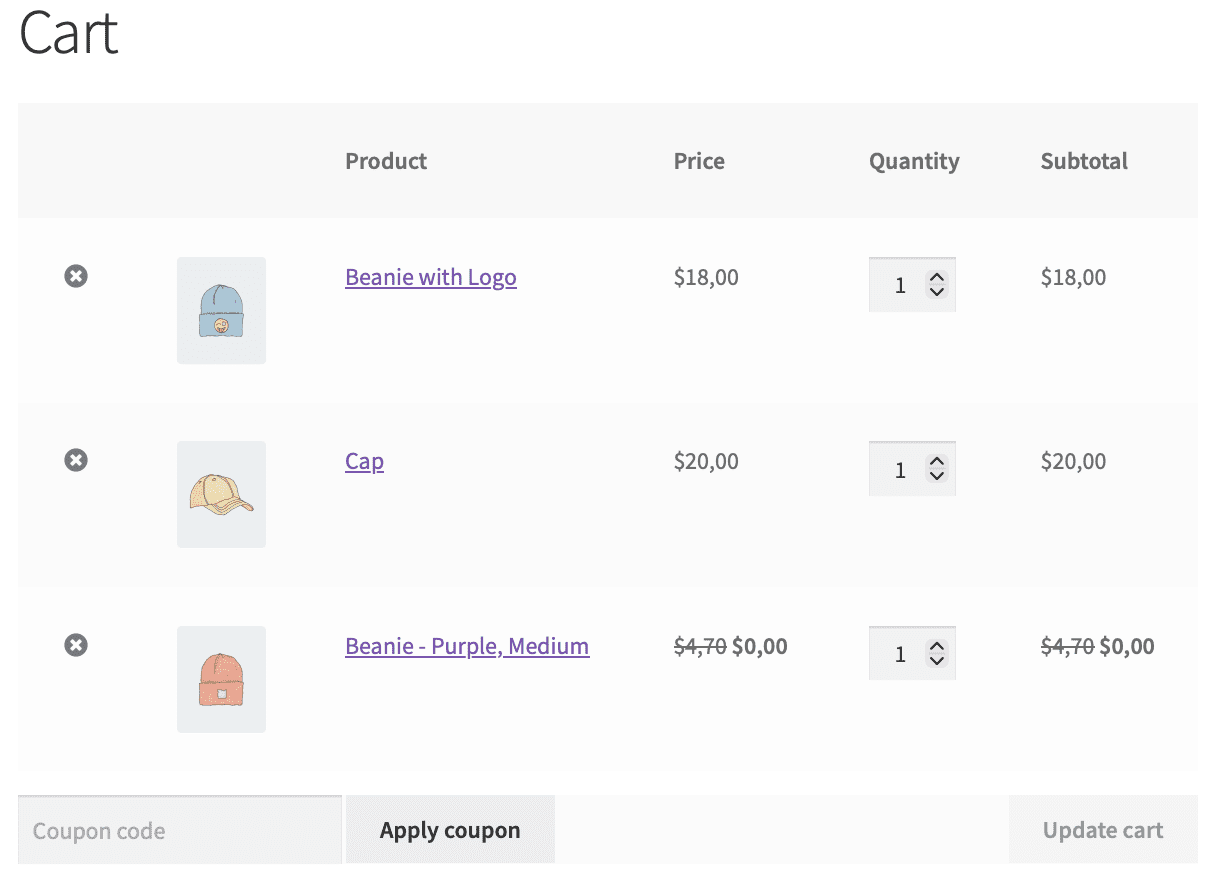Screen dimensions: 1222x878
Task: Click the Cap quantity number field
Action: coord(897,469)
